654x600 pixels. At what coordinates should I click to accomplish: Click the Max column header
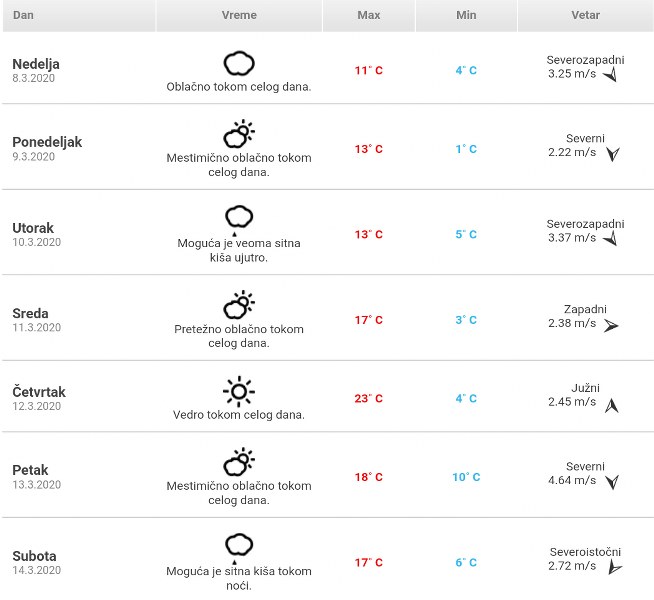pos(368,15)
